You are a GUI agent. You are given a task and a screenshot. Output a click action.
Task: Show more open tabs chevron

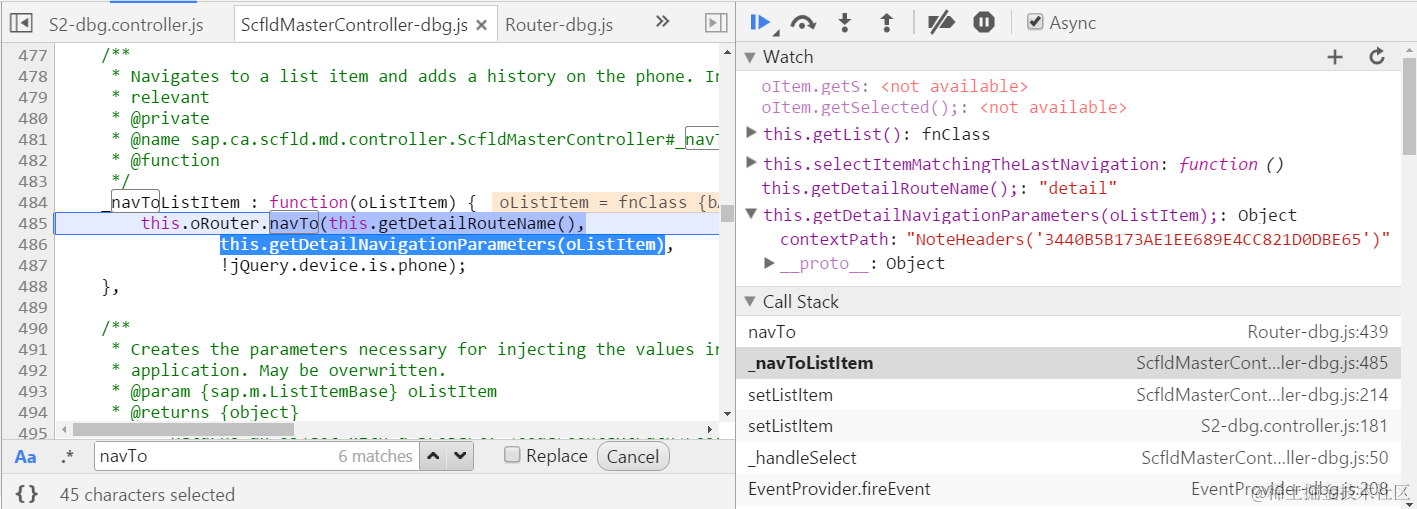(x=662, y=22)
